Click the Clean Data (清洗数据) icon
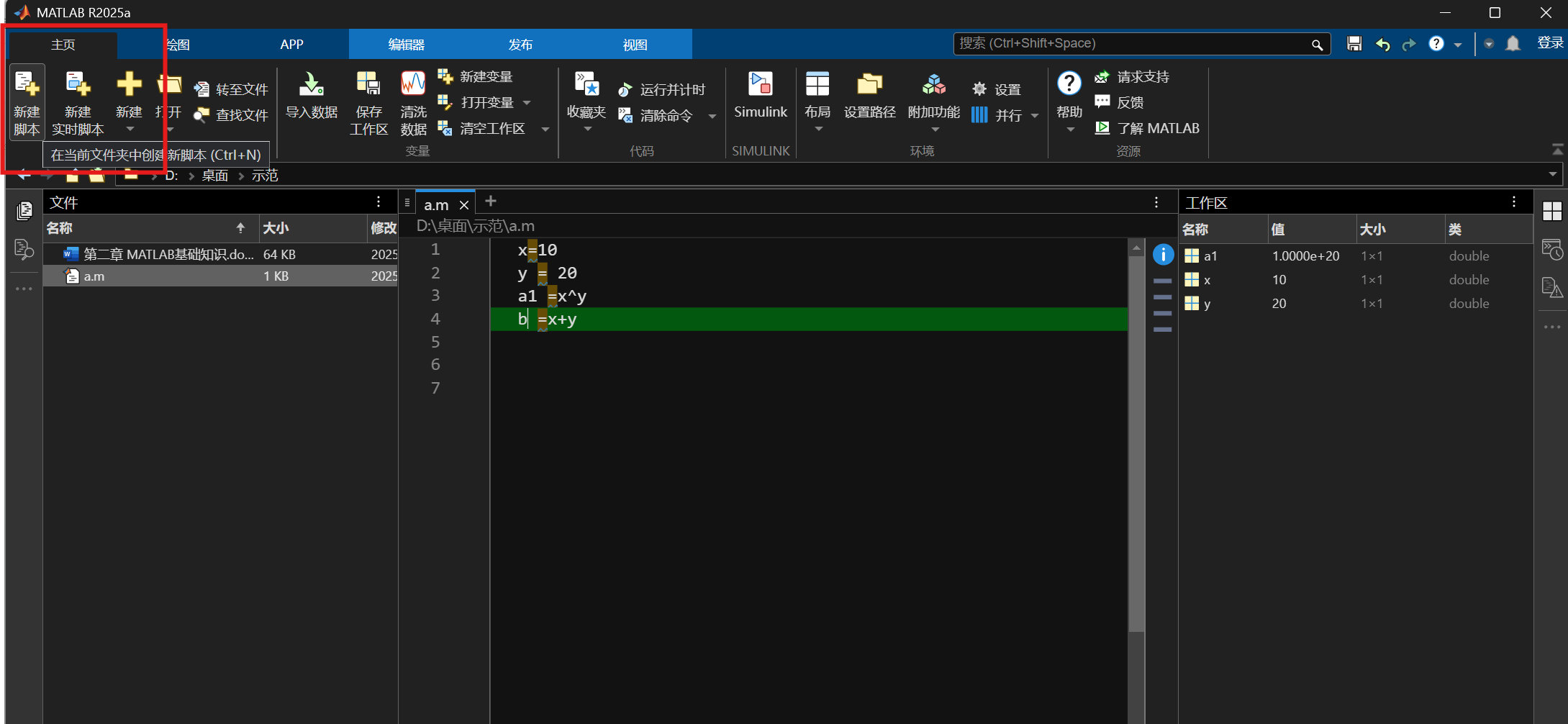The height and width of the screenshot is (724, 1568). (x=413, y=84)
